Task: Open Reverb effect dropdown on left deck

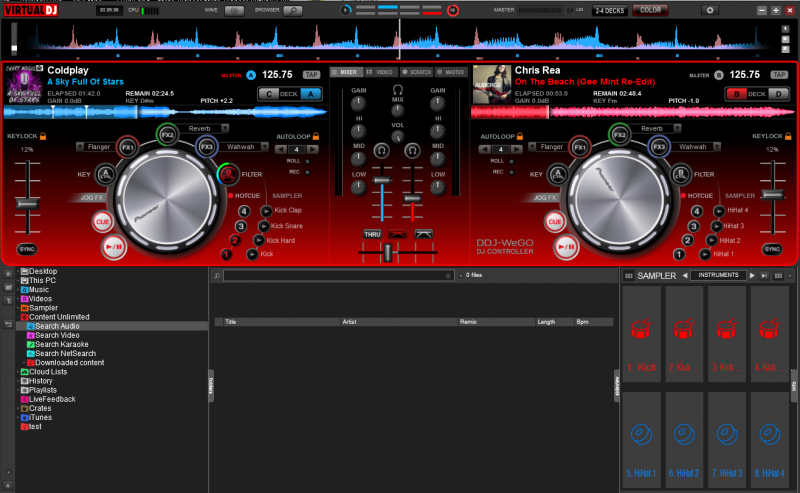Action: 225,128
